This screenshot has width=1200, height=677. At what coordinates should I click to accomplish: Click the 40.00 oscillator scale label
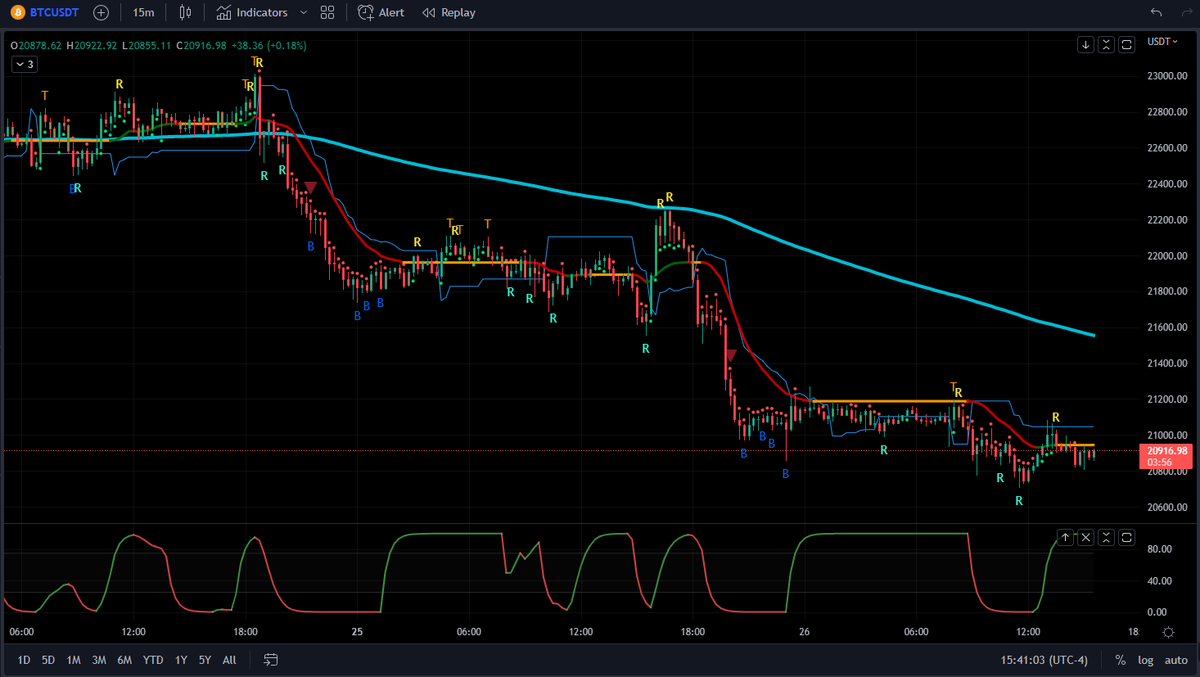tap(1160, 581)
